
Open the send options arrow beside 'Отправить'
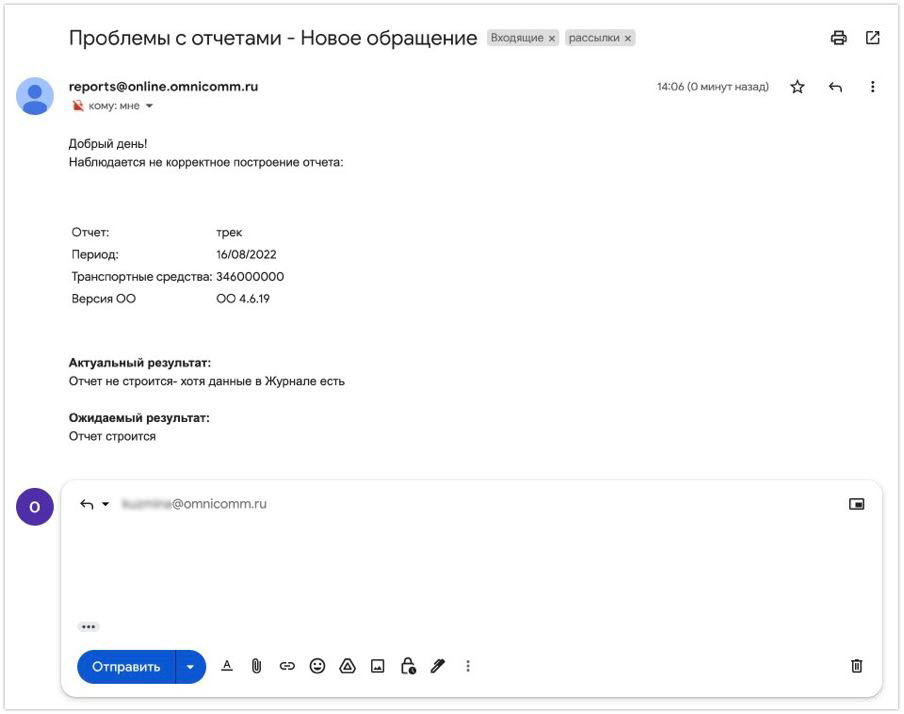point(190,667)
